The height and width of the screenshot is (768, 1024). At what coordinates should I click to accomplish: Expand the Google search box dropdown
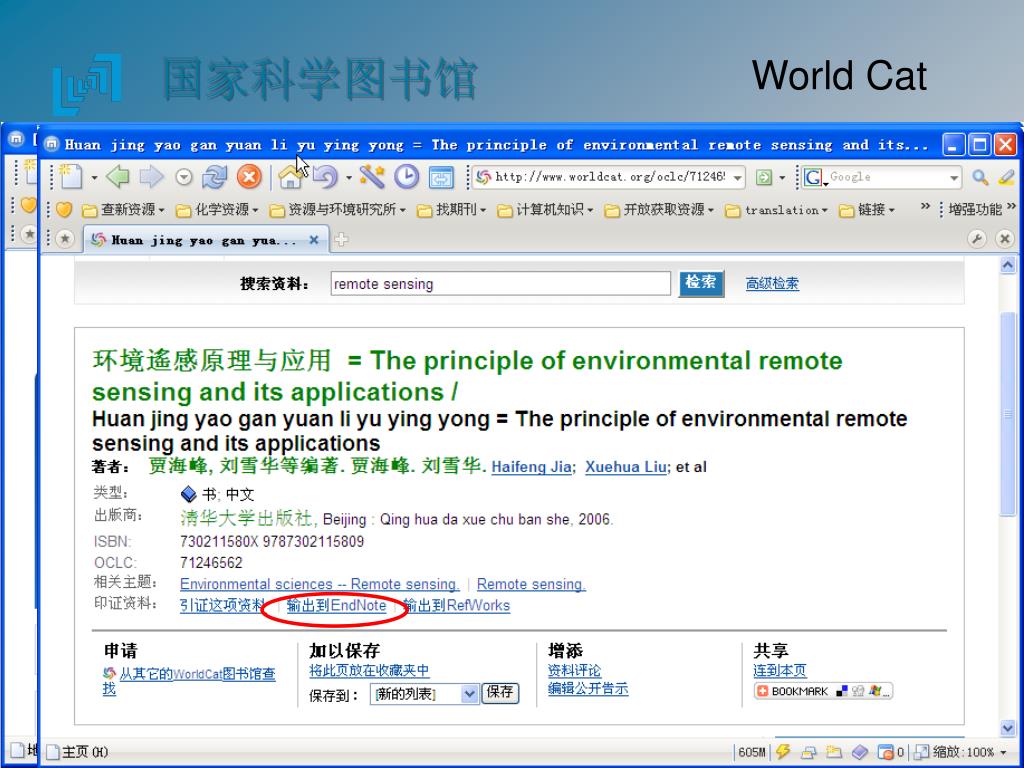click(x=954, y=177)
